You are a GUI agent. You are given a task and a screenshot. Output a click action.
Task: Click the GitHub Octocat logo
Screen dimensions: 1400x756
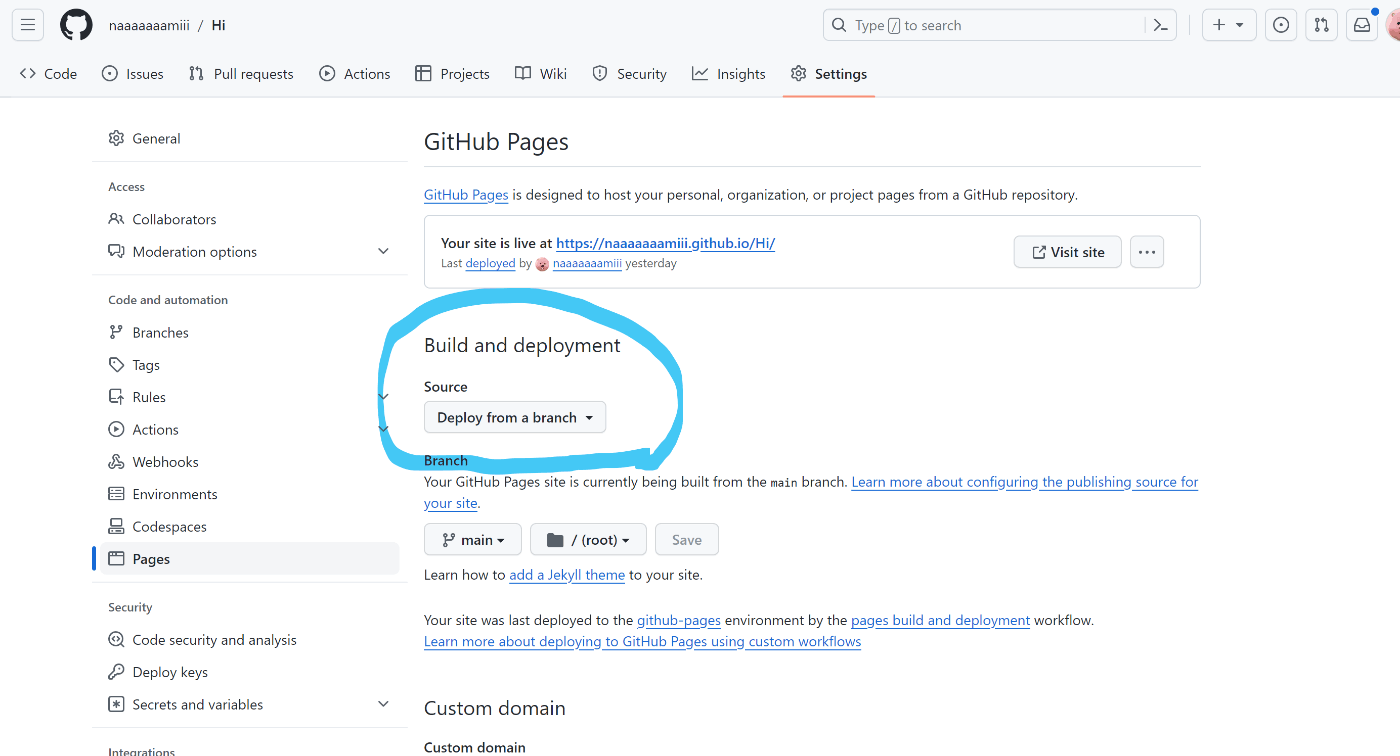point(76,25)
